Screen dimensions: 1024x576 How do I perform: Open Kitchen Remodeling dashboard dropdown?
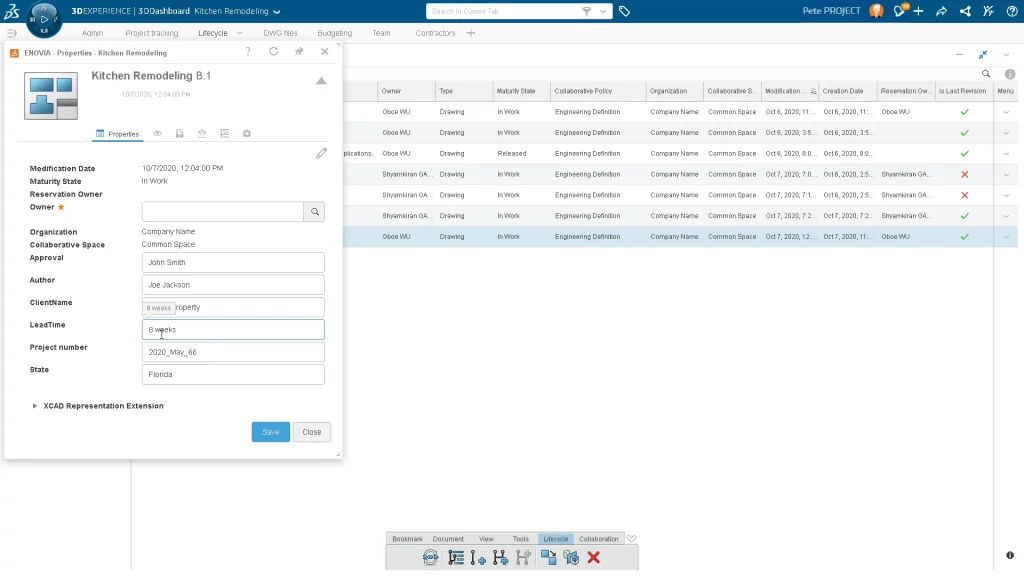coord(277,12)
